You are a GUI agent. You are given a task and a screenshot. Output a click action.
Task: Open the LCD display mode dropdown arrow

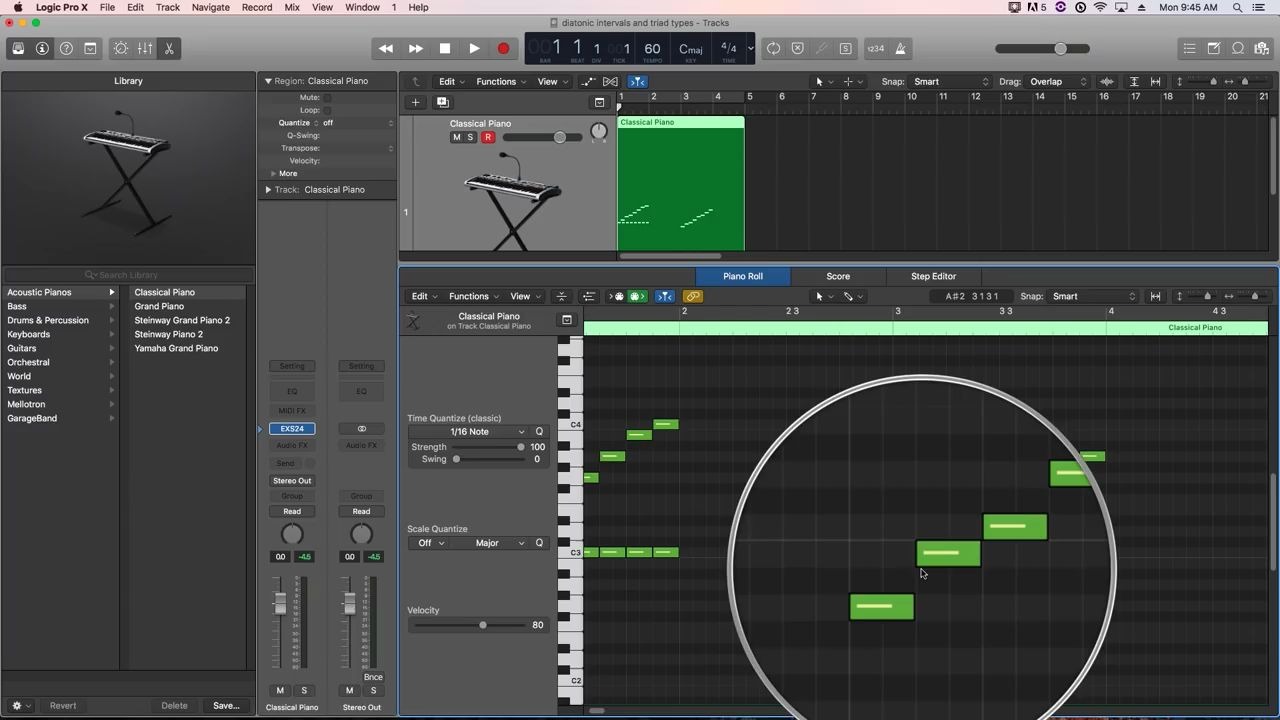pos(750,48)
